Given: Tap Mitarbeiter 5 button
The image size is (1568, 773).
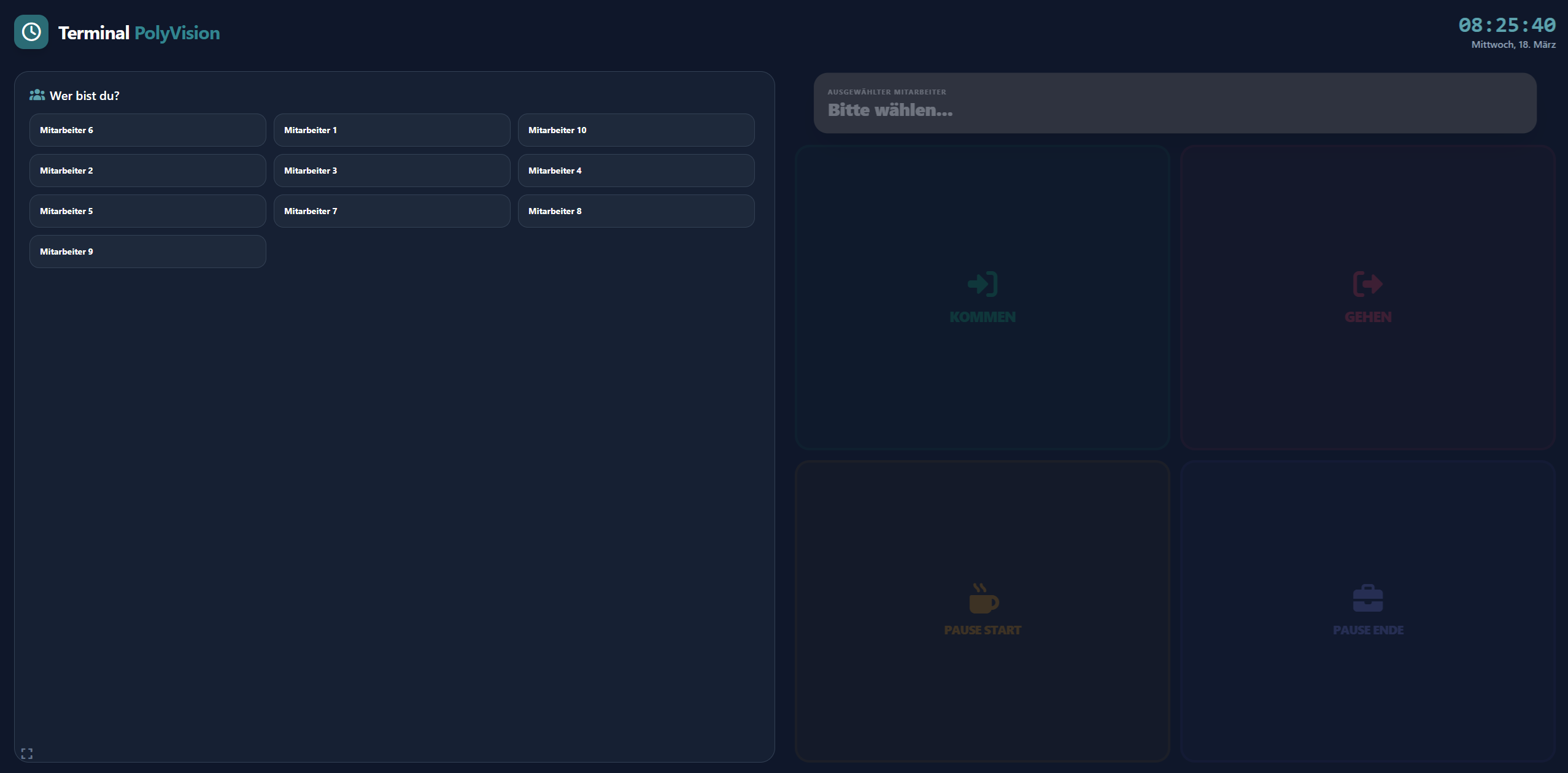Looking at the screenshot, I should (x=147, y=211).
